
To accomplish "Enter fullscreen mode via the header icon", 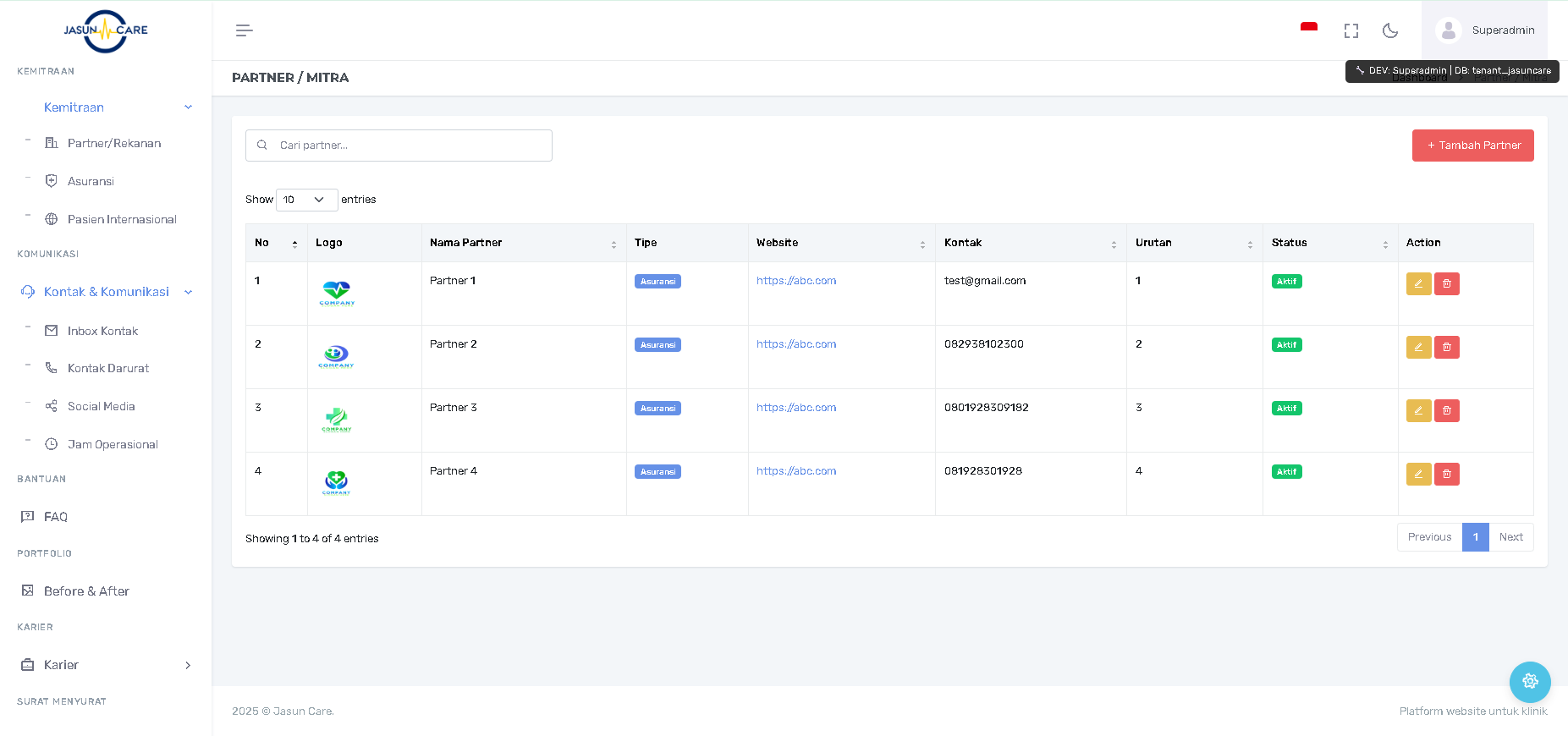I will [x=1351, y=30].
